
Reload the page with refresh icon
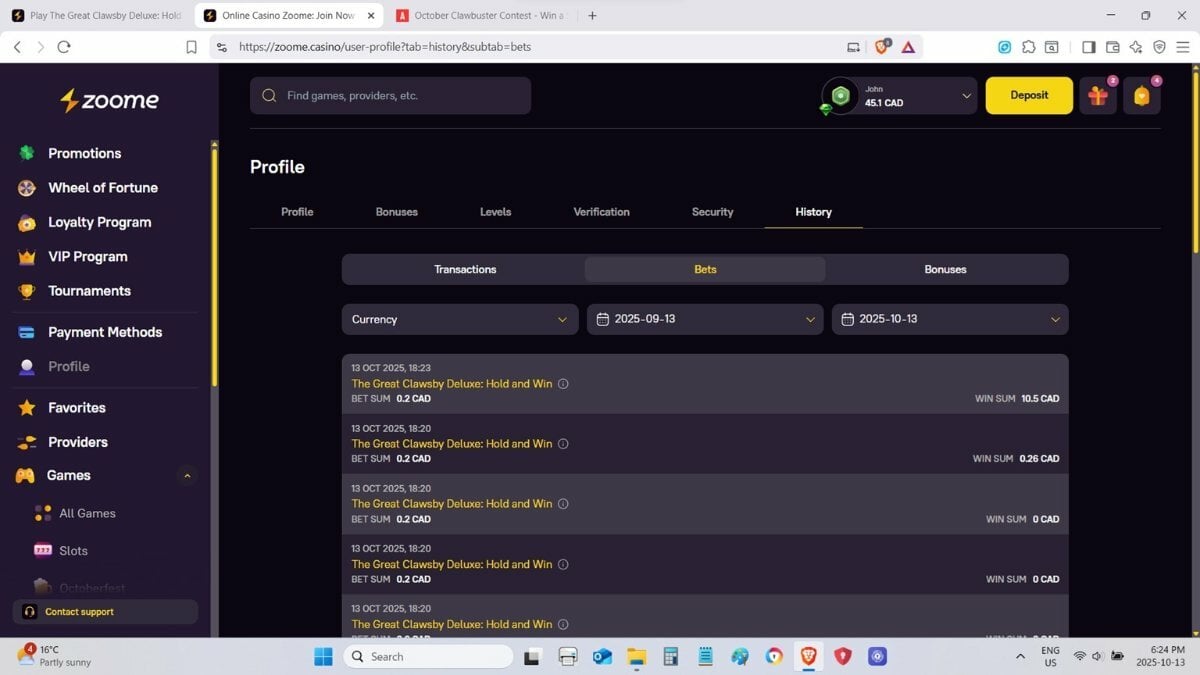(x=64, y=47)
